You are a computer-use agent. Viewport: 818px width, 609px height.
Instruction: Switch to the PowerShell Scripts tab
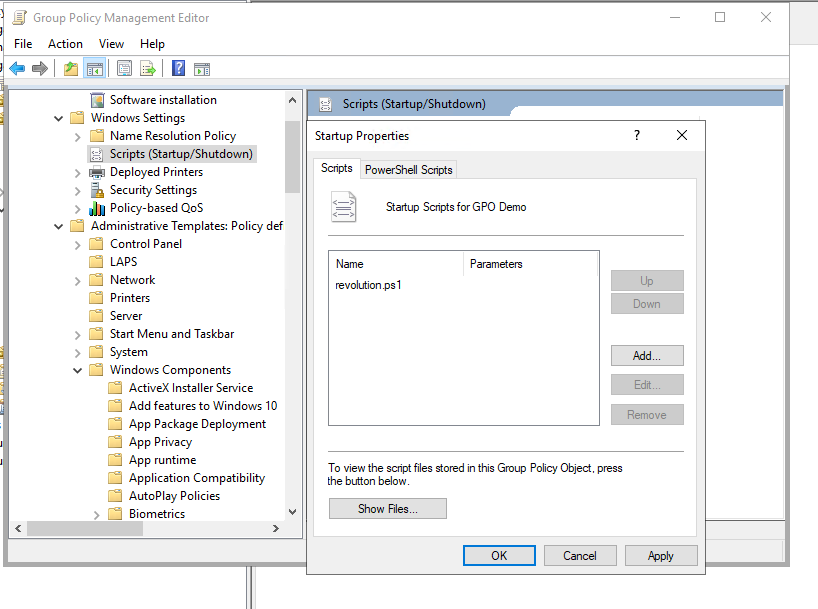coord(408,170)
